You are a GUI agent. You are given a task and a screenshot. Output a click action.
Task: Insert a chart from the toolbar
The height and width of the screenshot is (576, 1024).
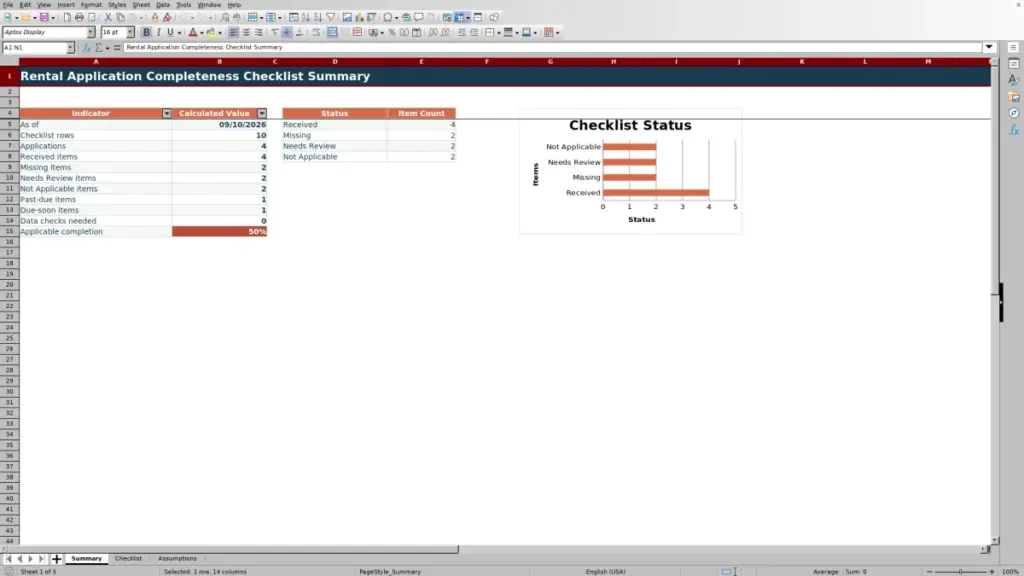pyautogui.click(x=359, y=17)
